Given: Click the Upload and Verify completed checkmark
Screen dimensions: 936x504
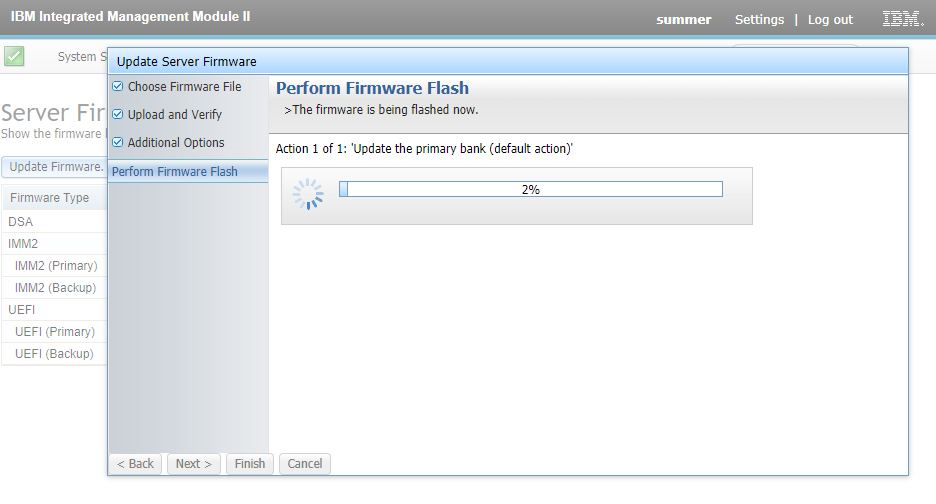Looking at the screenshot, I should 118,114.
